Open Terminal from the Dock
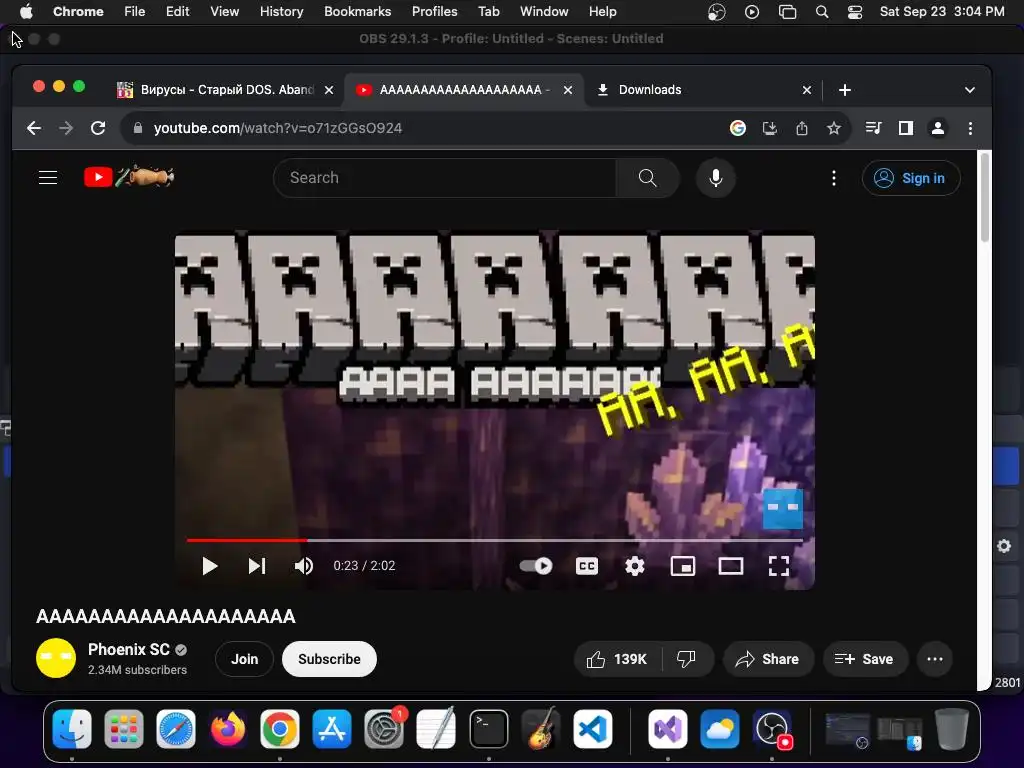 click(488, 729)
